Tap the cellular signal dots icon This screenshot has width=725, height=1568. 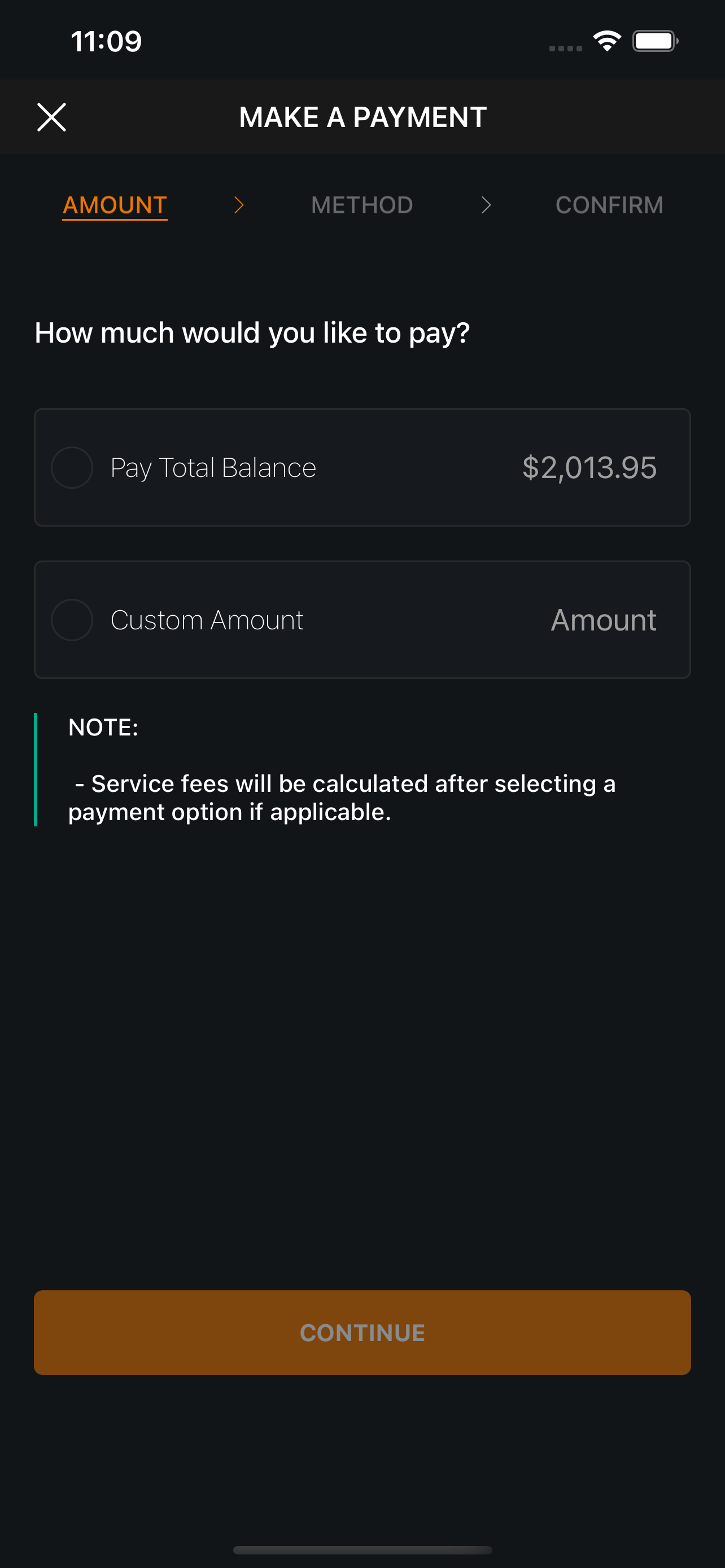click(x=566, y=48)
